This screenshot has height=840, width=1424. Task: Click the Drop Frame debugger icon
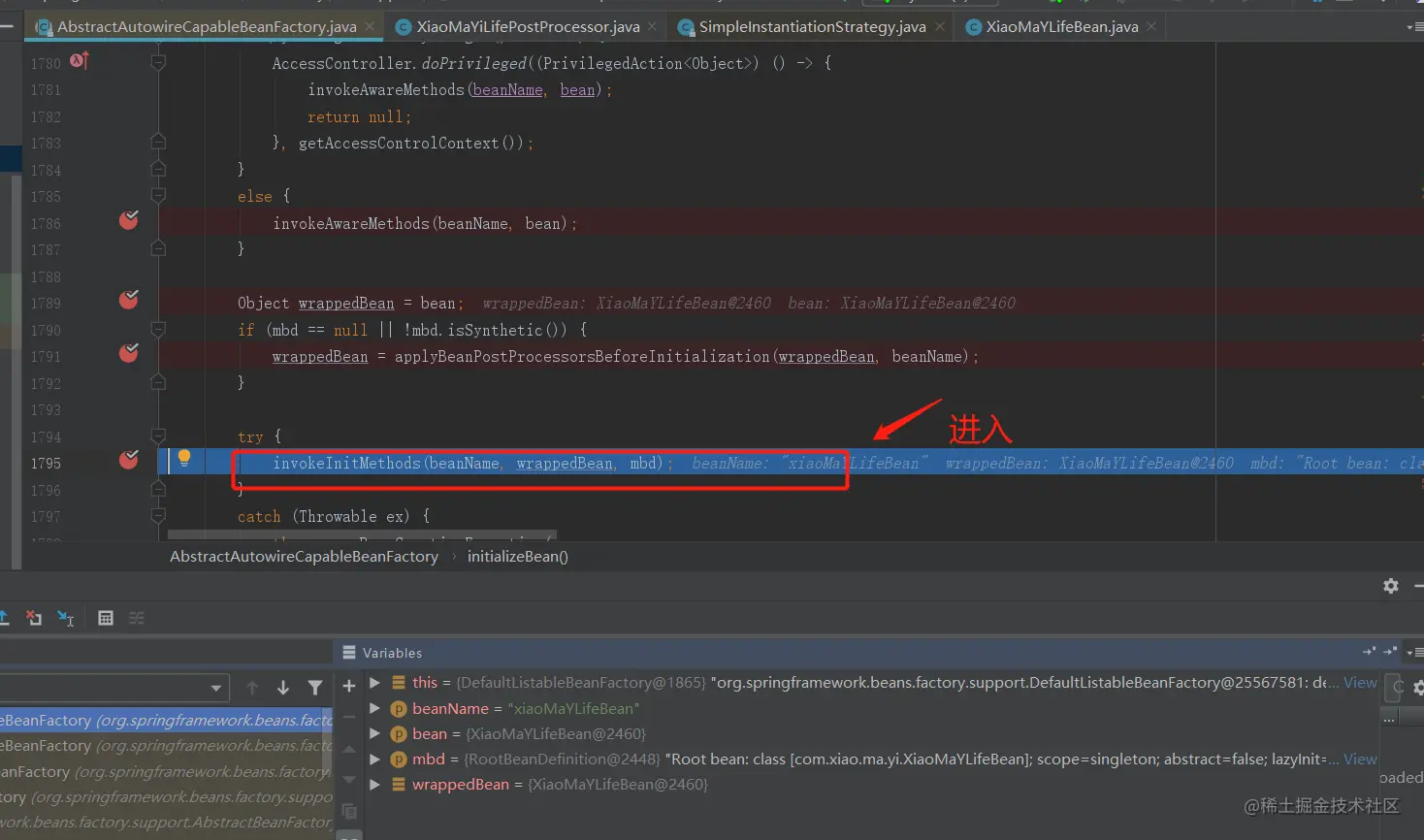pyautogui.click(x=34, y=618)
